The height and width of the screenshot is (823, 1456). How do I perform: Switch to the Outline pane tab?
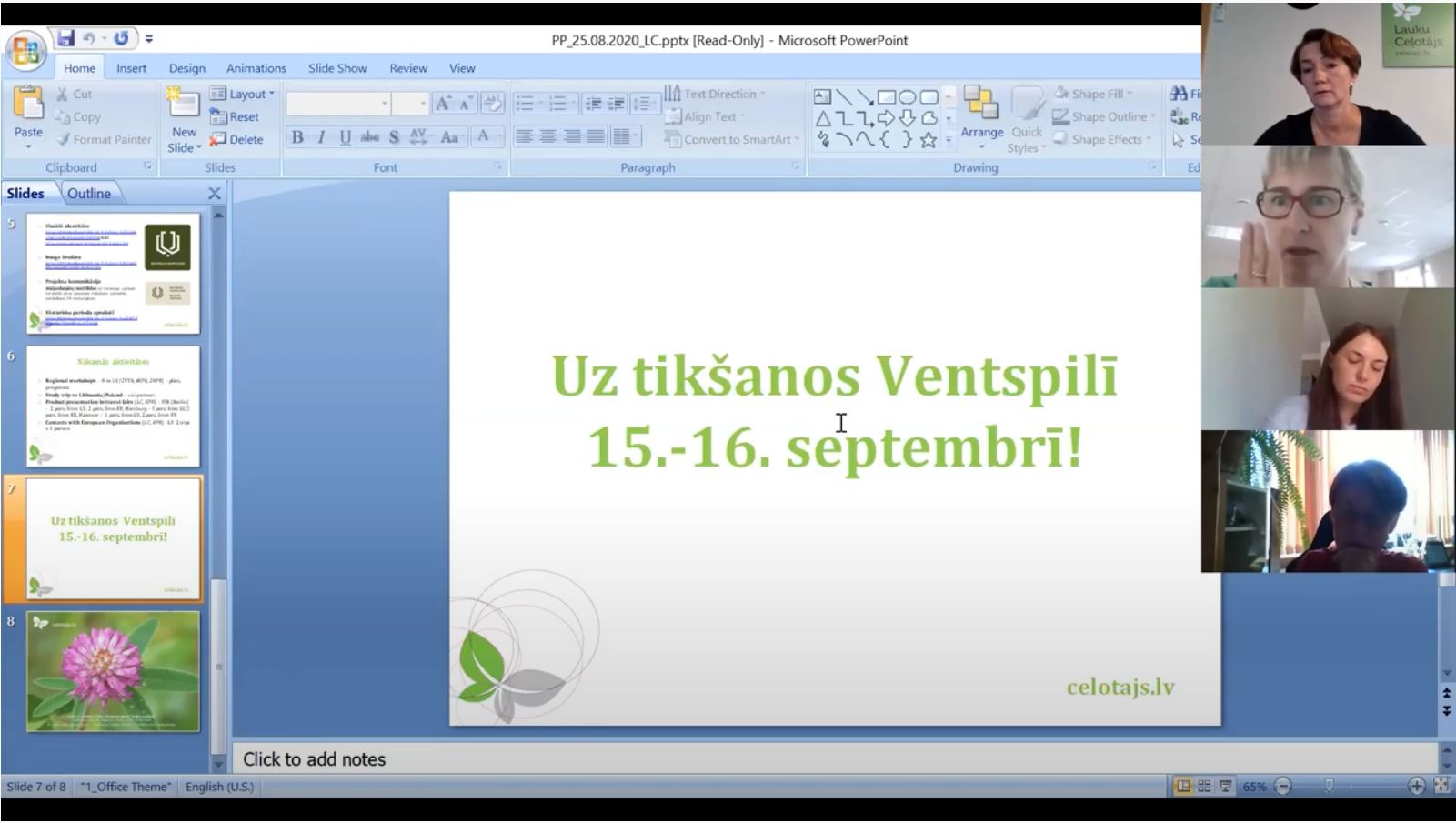click(x=88, y=194)
